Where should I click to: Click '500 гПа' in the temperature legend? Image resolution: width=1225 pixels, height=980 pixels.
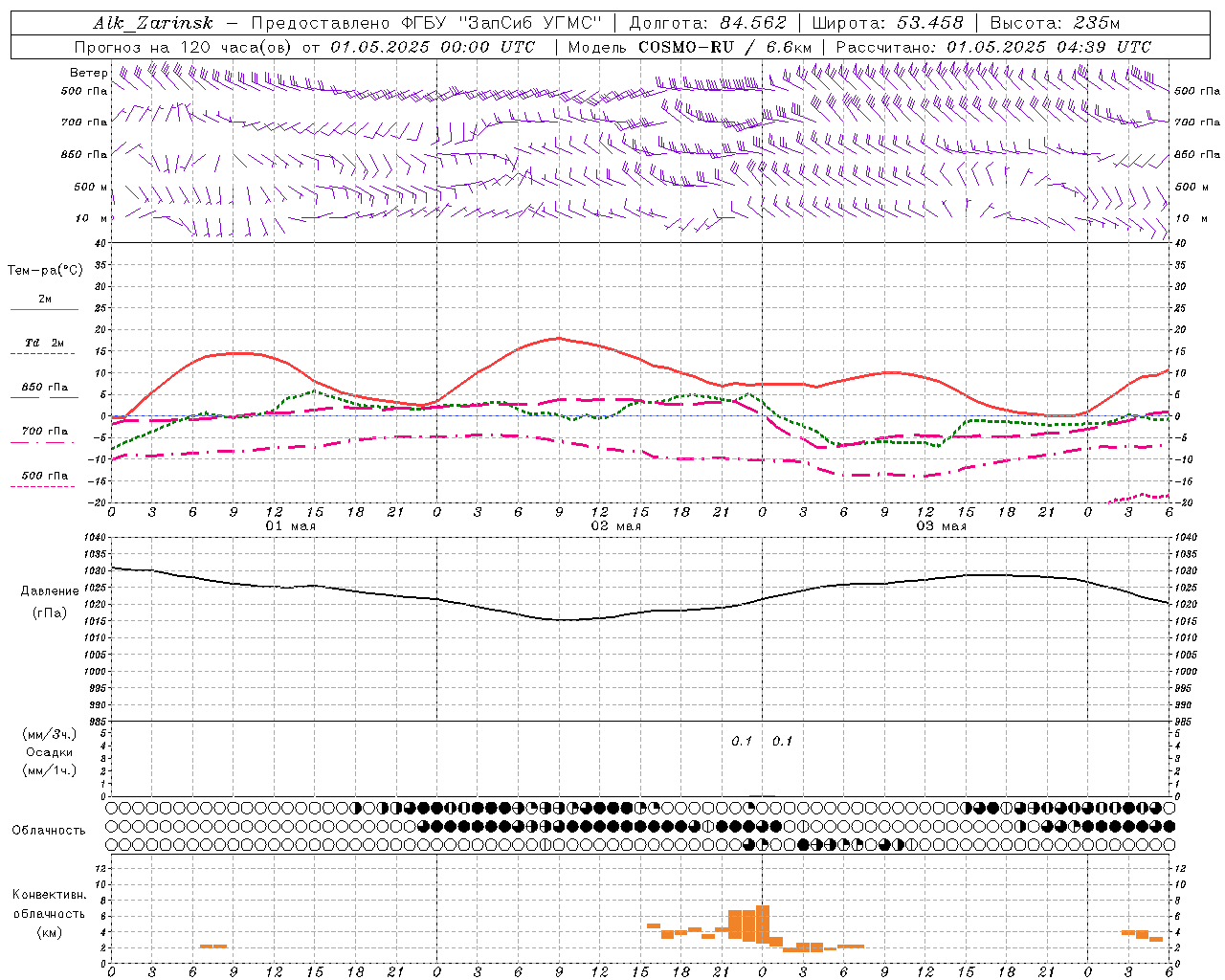(45, 476)
